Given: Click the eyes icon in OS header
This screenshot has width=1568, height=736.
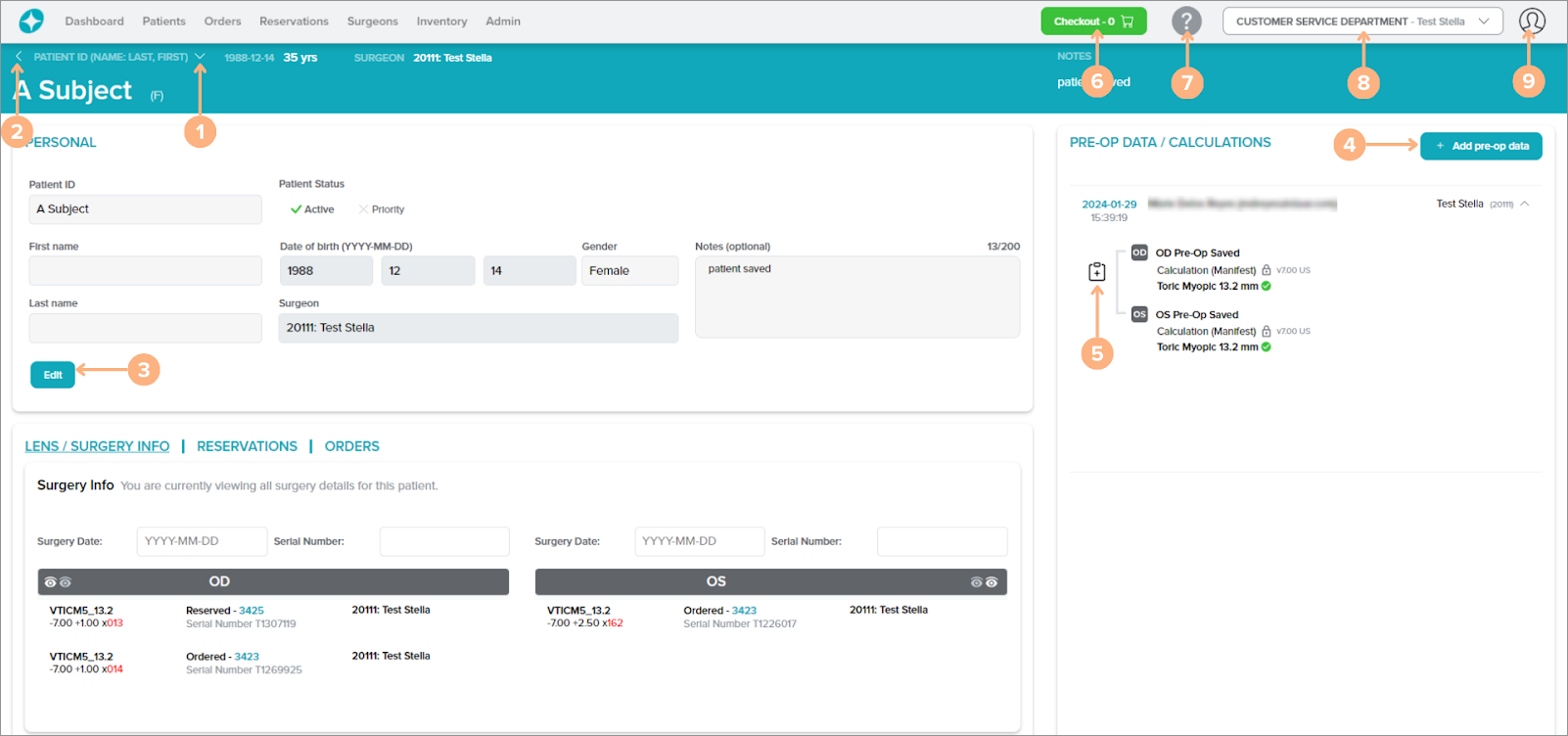Looking at the screenshot, I should coord(984,582).
